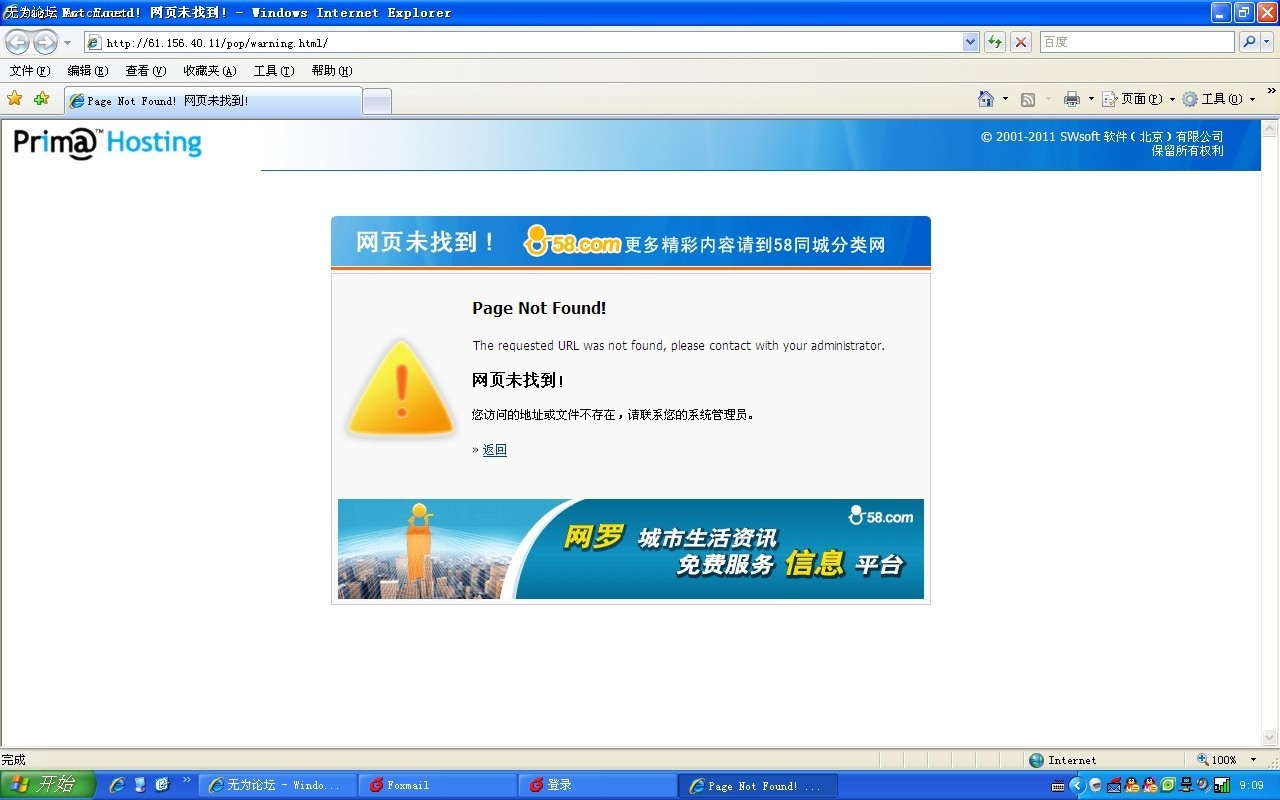
Task: Click the Page Not Found! heading
Action: (x=539, y=308)
